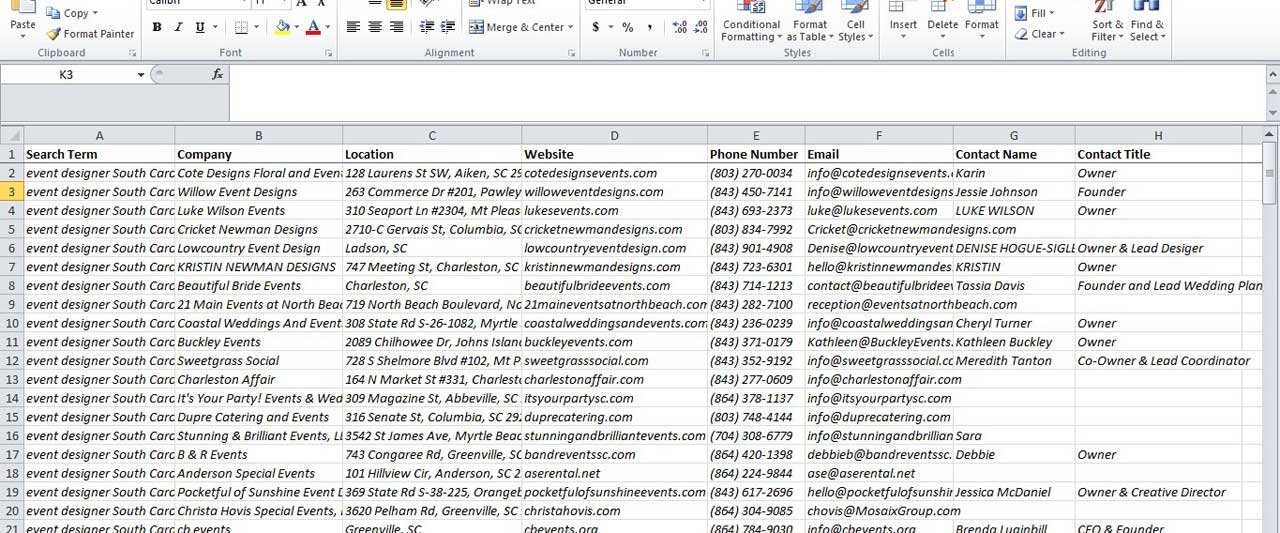Screen dimensions: 1280x533
Task: Apply accounting dollar number format
Action: 596,27
